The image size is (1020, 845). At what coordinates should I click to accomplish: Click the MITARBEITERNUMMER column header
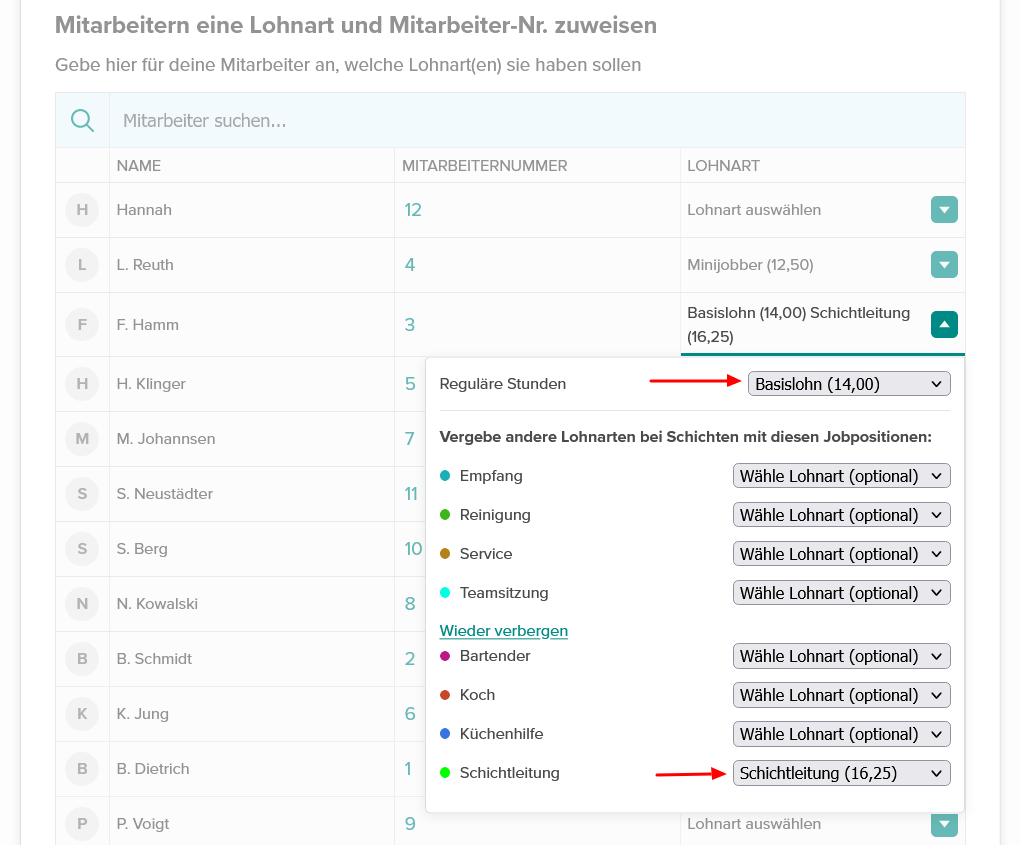[x=485, y=166]
